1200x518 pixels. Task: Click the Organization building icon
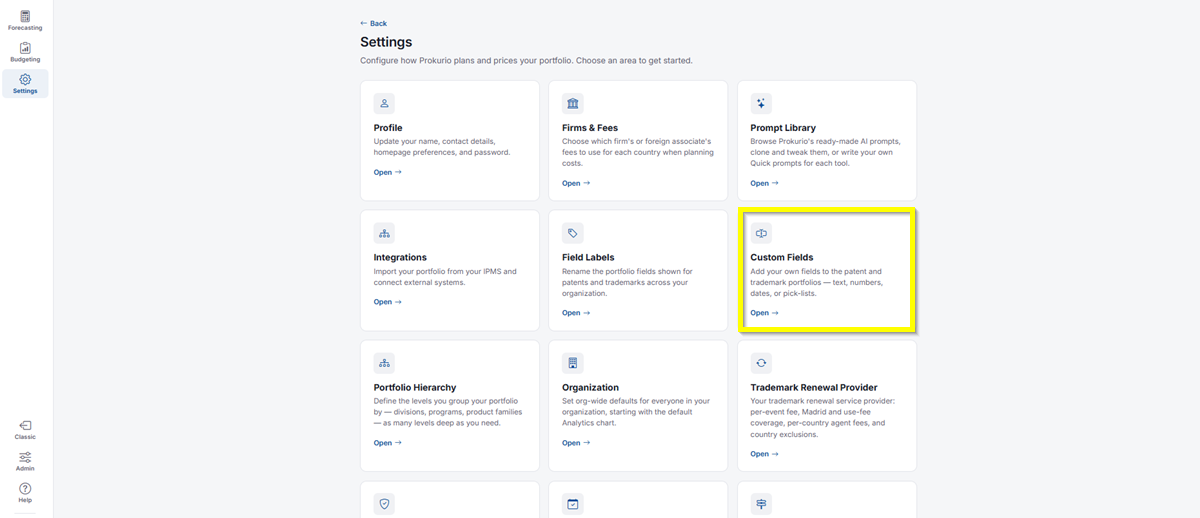click(573, 363)
